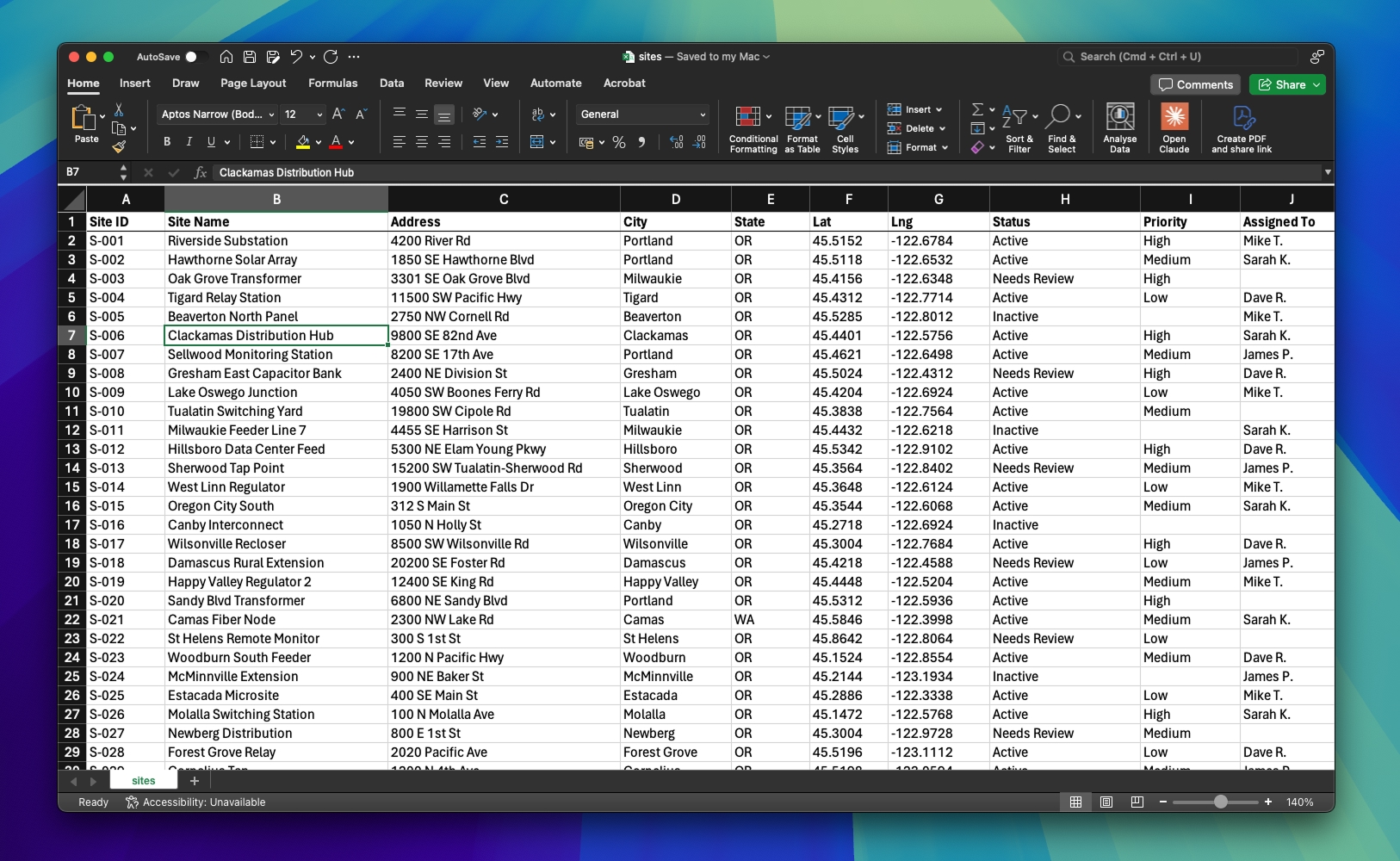Open the Review tab
The height and width of the screenshot is (861, 1400).
coord(443,83)
